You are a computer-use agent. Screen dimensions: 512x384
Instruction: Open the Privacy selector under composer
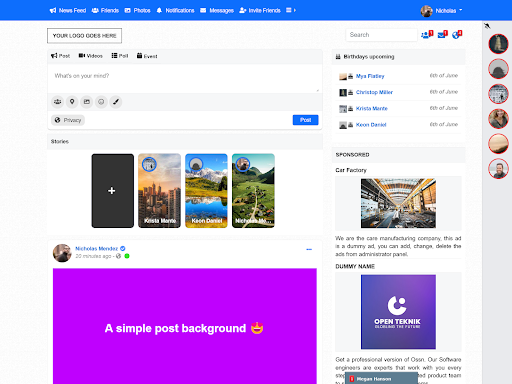[68, 120]
